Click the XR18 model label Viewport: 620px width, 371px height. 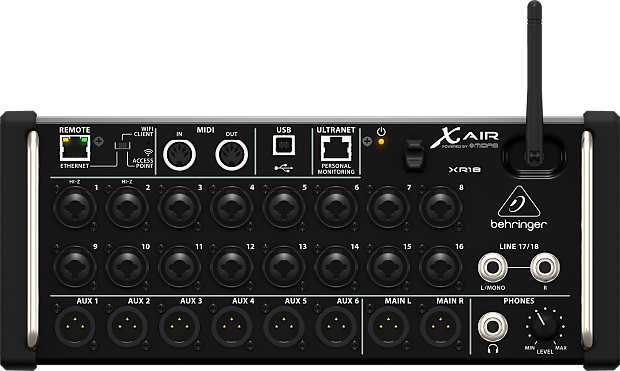point(465,169)
